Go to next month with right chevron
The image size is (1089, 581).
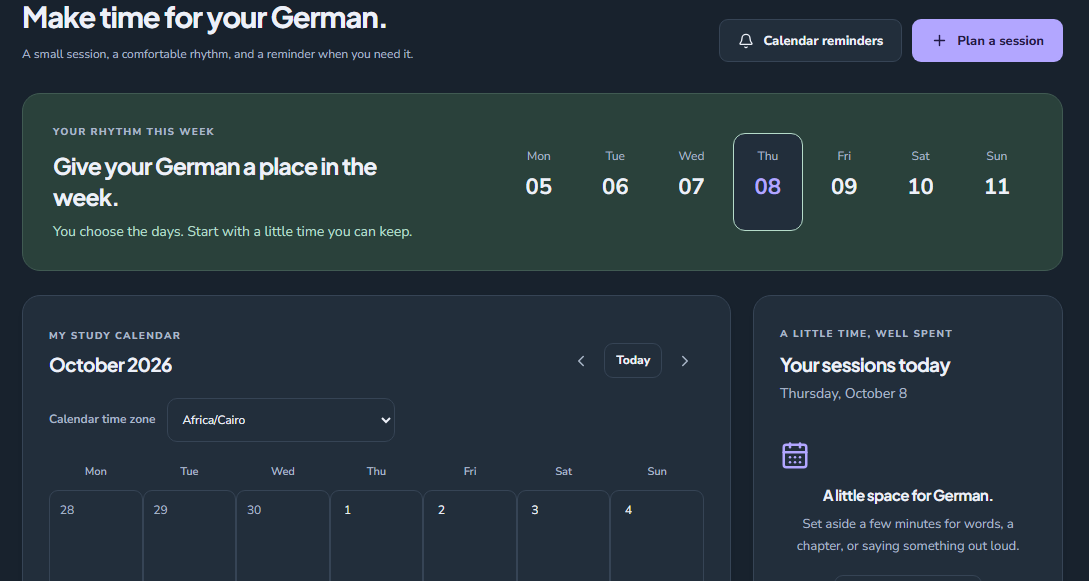coord(685,361)
